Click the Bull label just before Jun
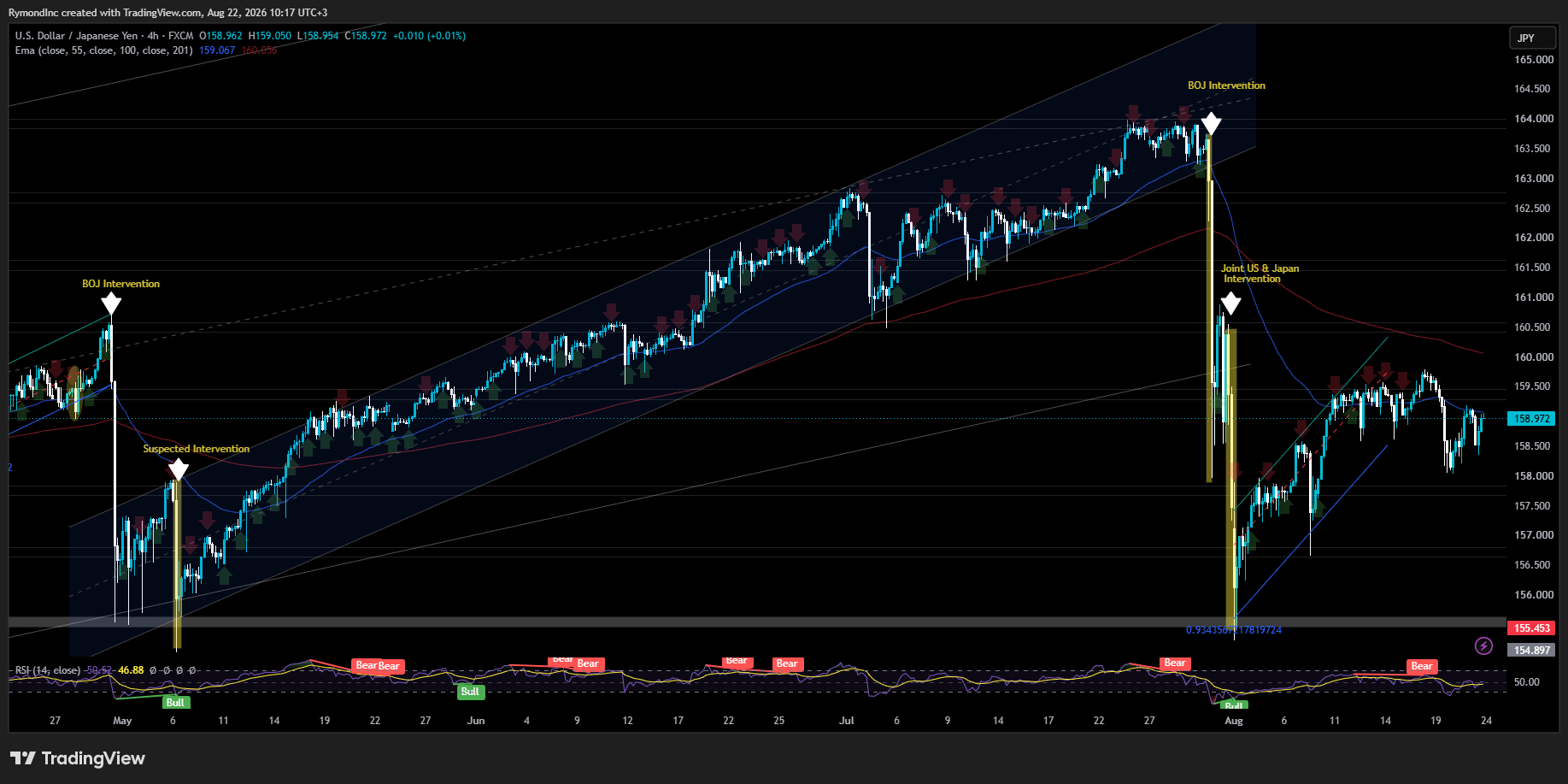Screen dimensions: 1568x784 click(x=470, y=692)
